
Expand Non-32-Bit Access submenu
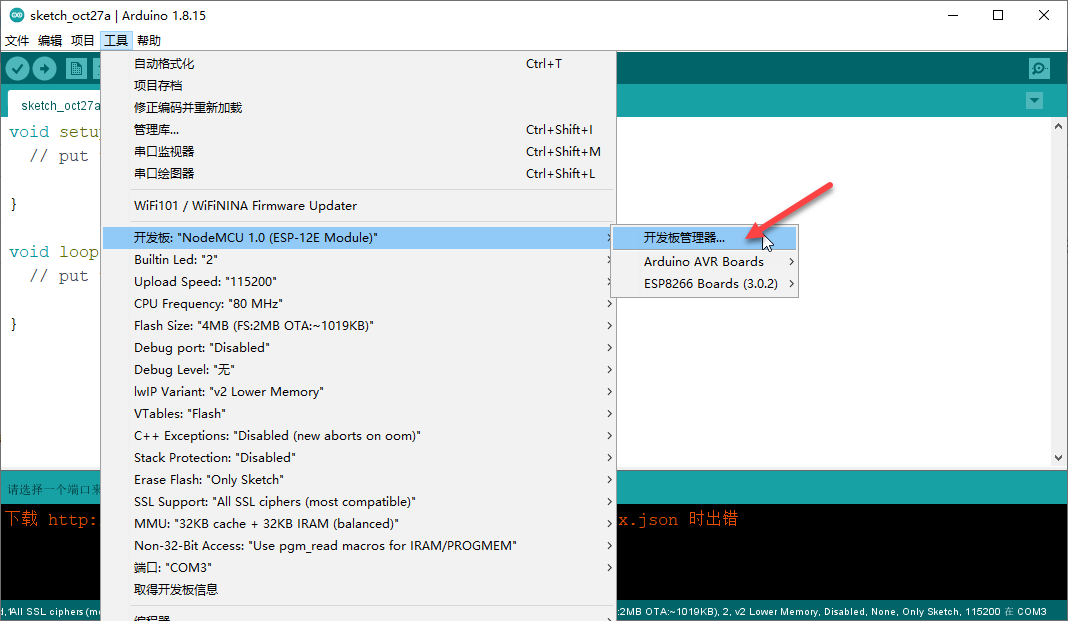click(359, 545)
